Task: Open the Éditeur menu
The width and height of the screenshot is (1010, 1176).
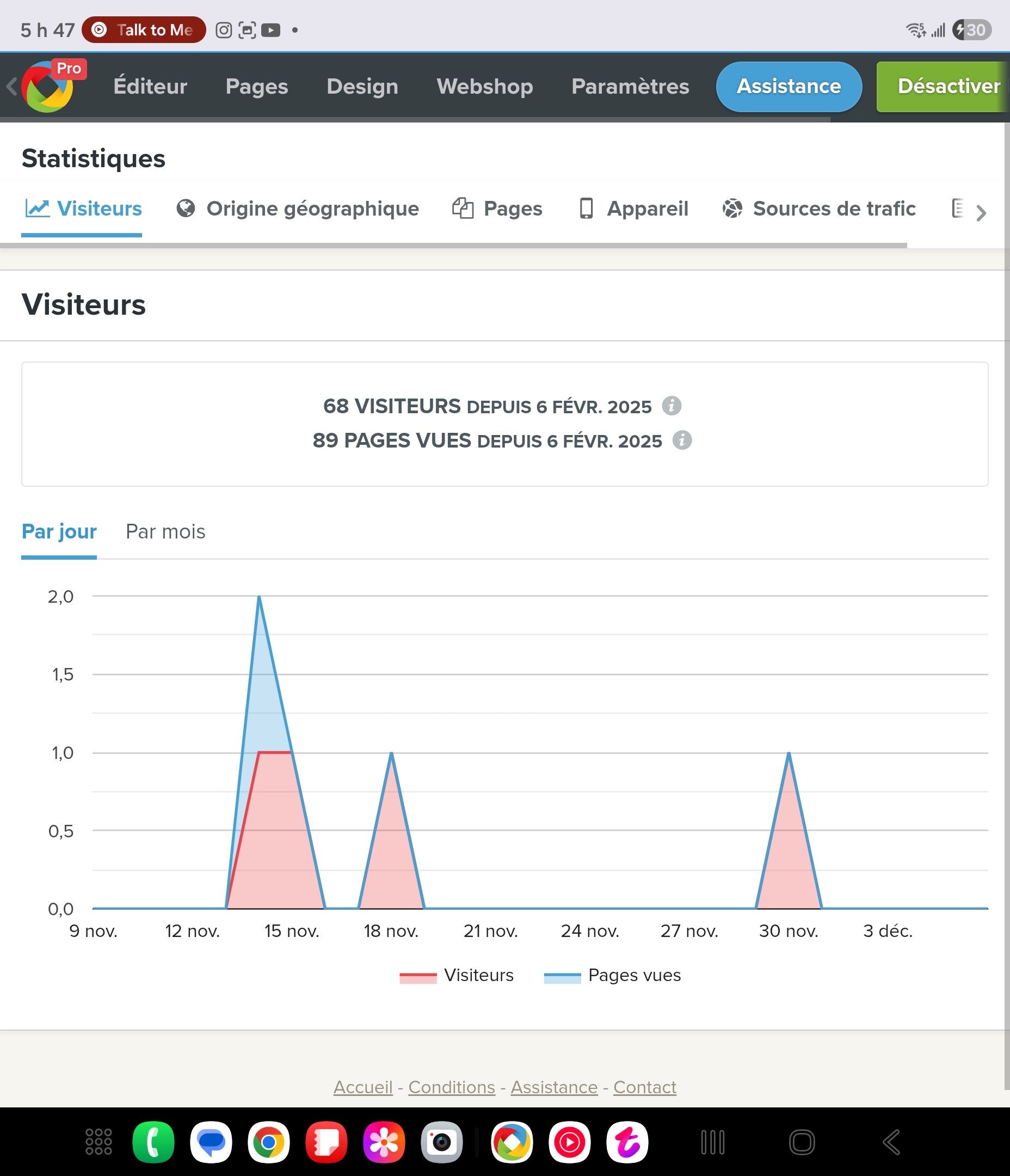Action: point(150,86)
